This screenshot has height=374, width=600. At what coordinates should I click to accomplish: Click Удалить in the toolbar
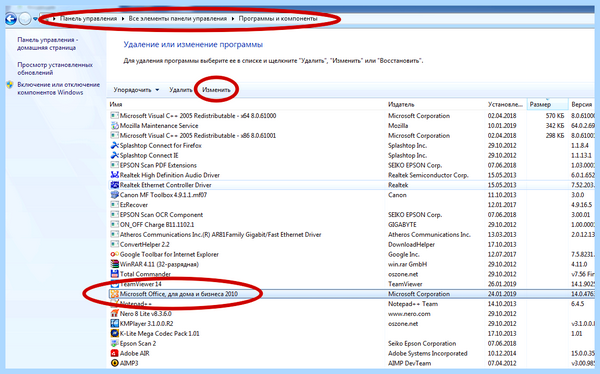(x=181, y=90)
